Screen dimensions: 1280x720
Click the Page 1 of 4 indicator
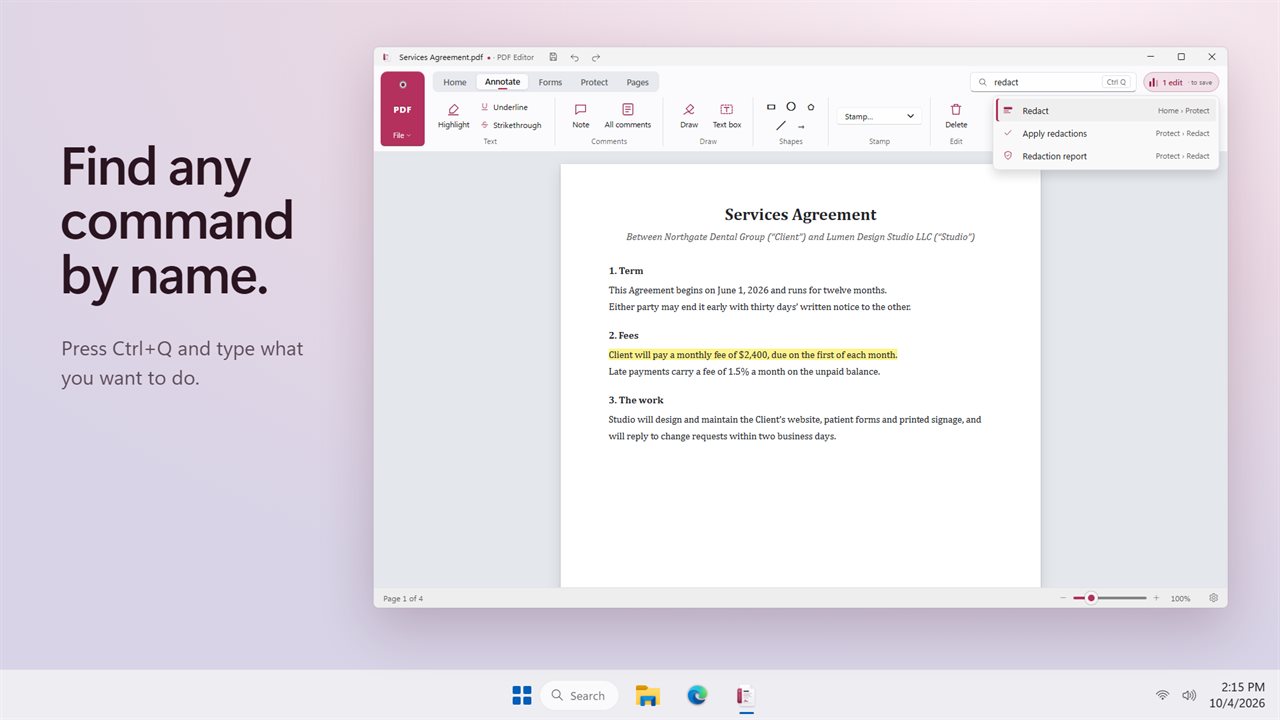pos(403,598)
